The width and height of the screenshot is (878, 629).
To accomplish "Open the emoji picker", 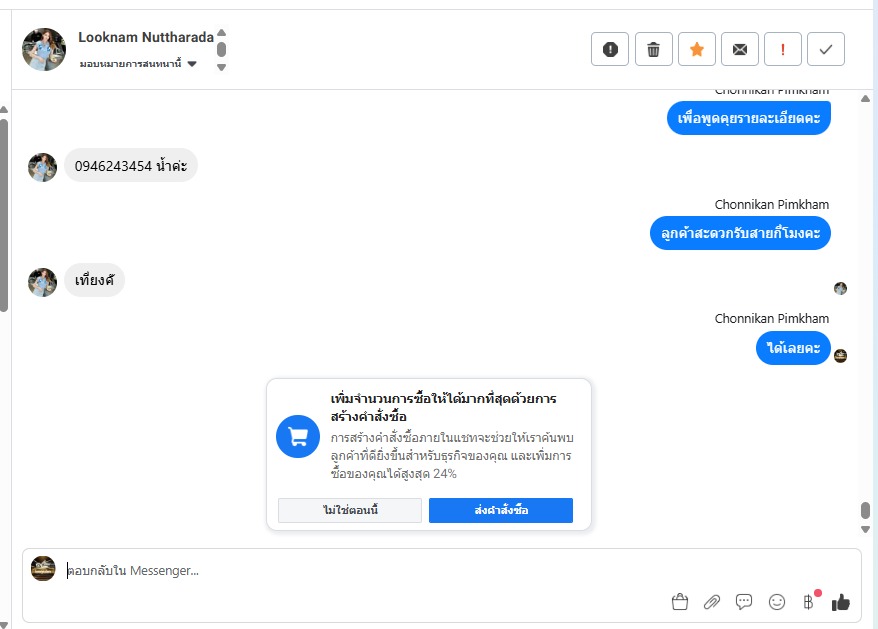I will point(776,602).
